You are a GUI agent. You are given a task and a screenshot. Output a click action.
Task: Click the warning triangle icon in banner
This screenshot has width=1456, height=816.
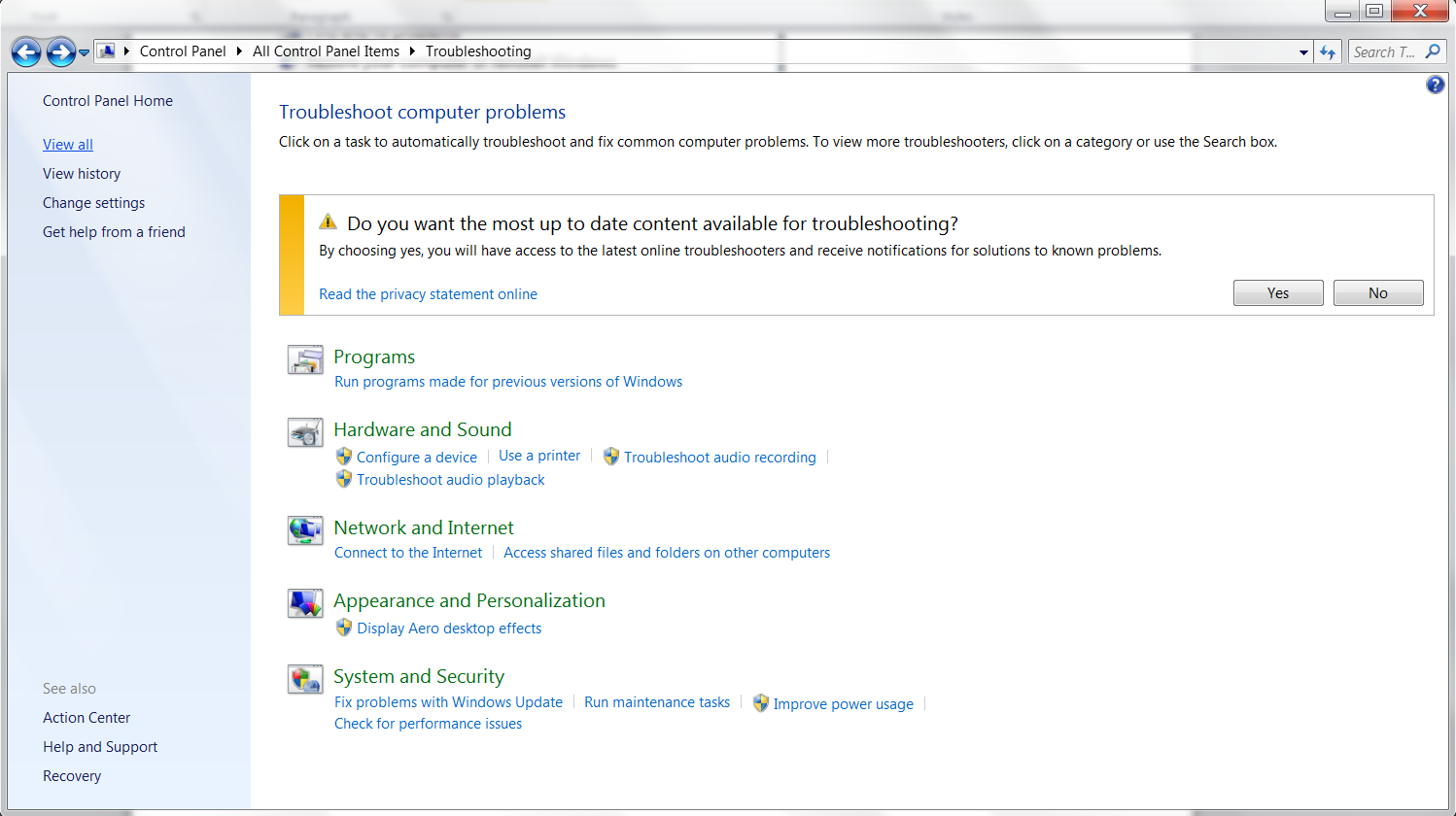pyautogui.click(x=328, y=222)
